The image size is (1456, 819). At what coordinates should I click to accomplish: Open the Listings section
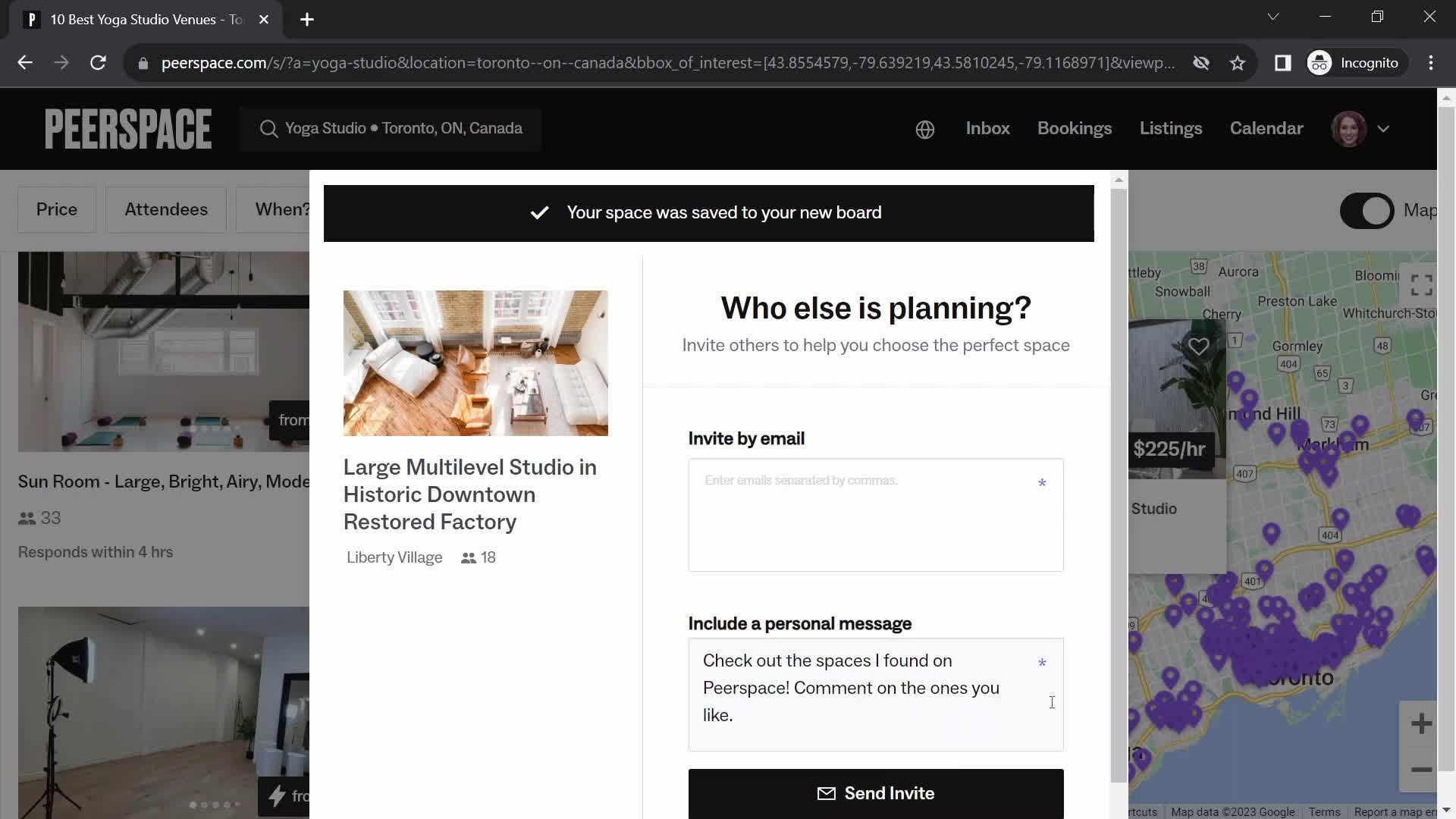1171,128
